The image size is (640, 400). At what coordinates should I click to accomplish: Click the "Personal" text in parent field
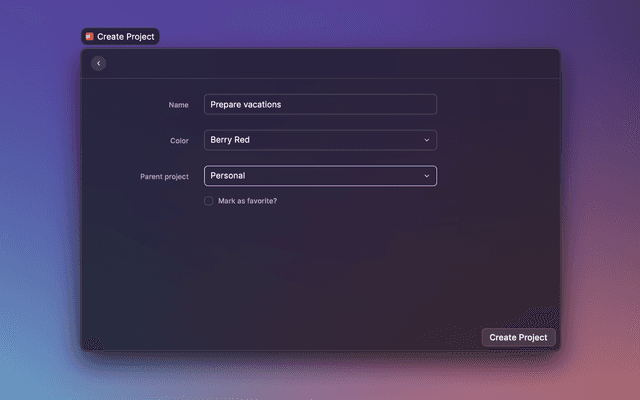pos(228,176)
